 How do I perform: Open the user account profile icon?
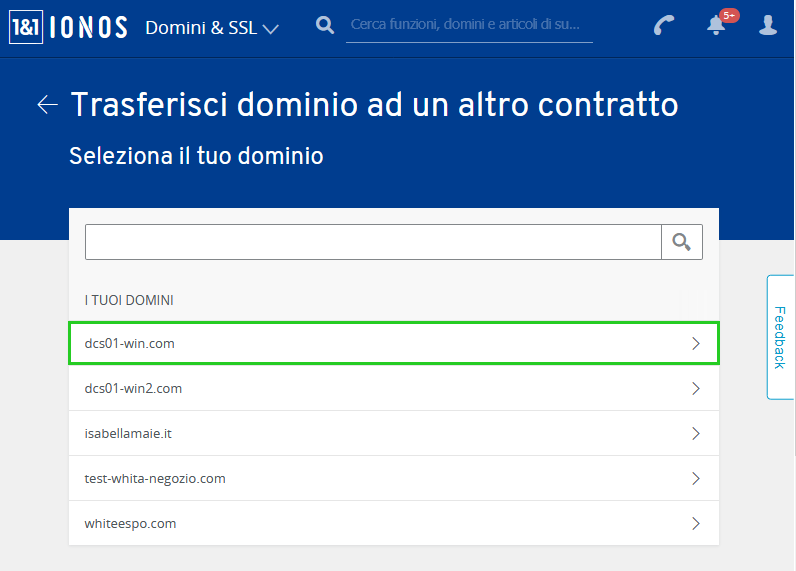(x=768, y=25)
